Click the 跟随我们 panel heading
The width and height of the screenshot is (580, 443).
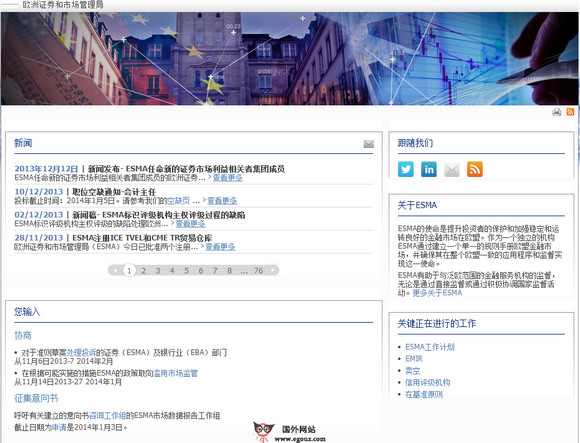[x=415, y=143]
